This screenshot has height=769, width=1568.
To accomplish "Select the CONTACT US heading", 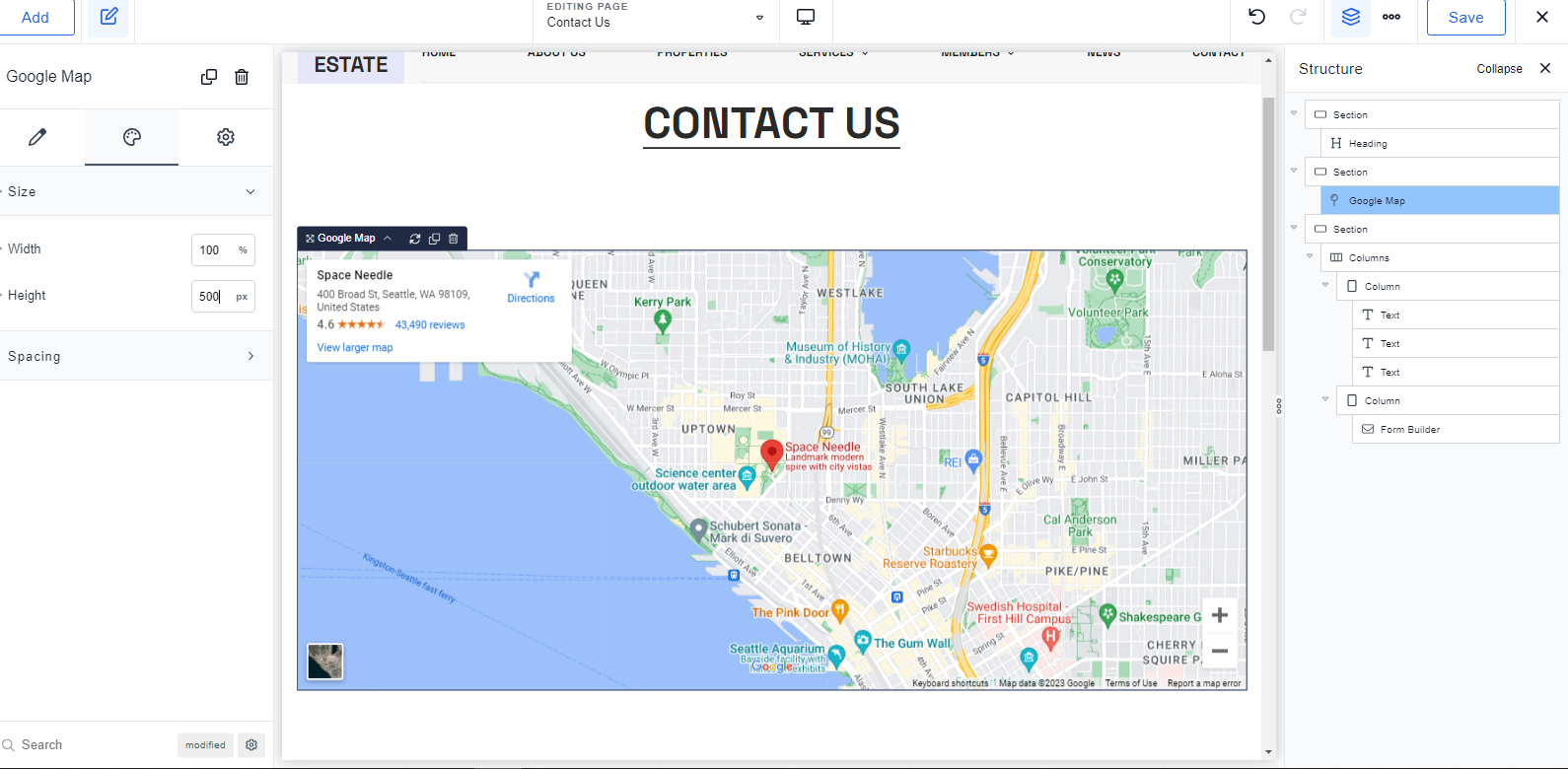I will click(x=771, y=124).
